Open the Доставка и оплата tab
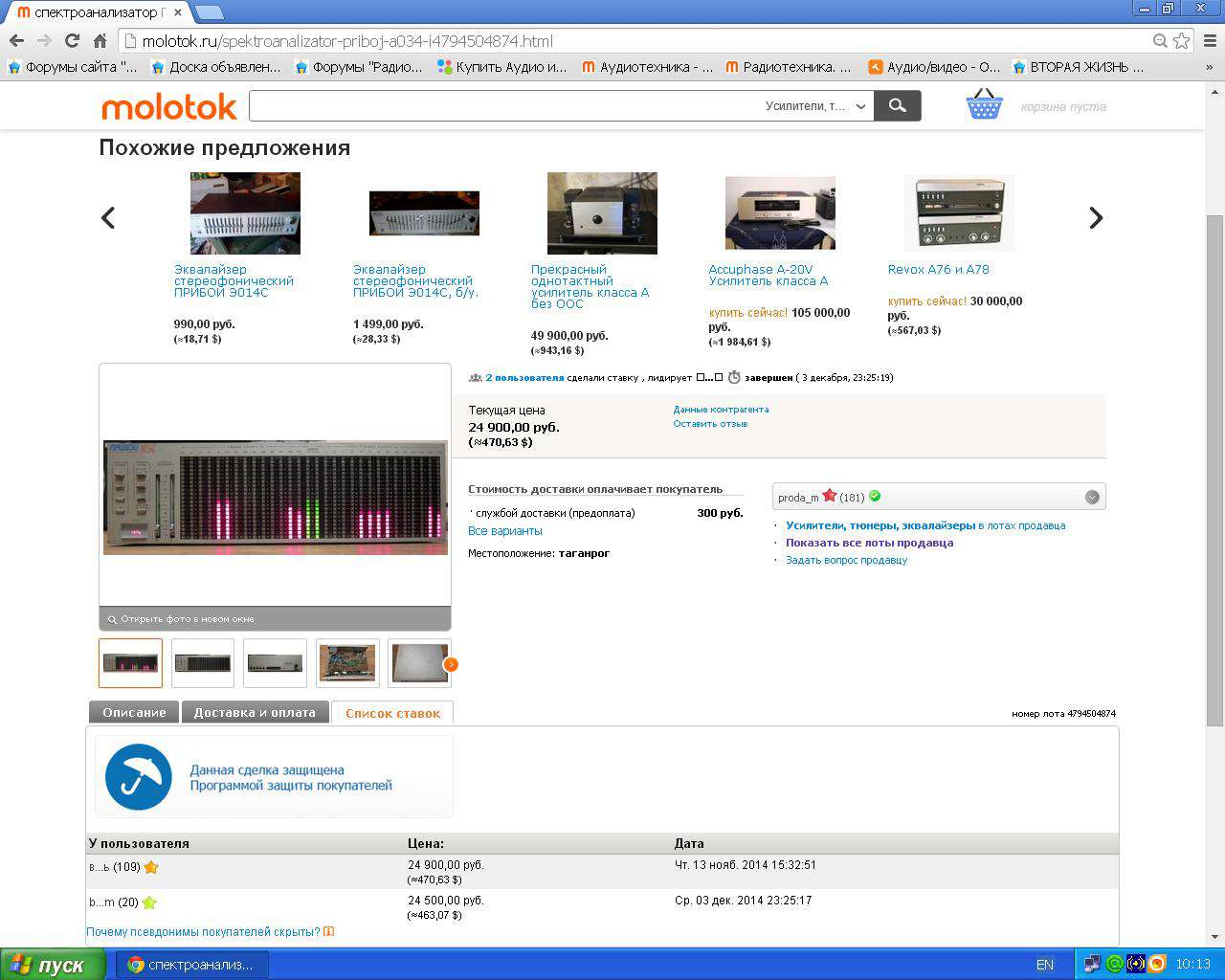Image resolution: width=1225 pixels, height=980 pixels. point(255,712)
